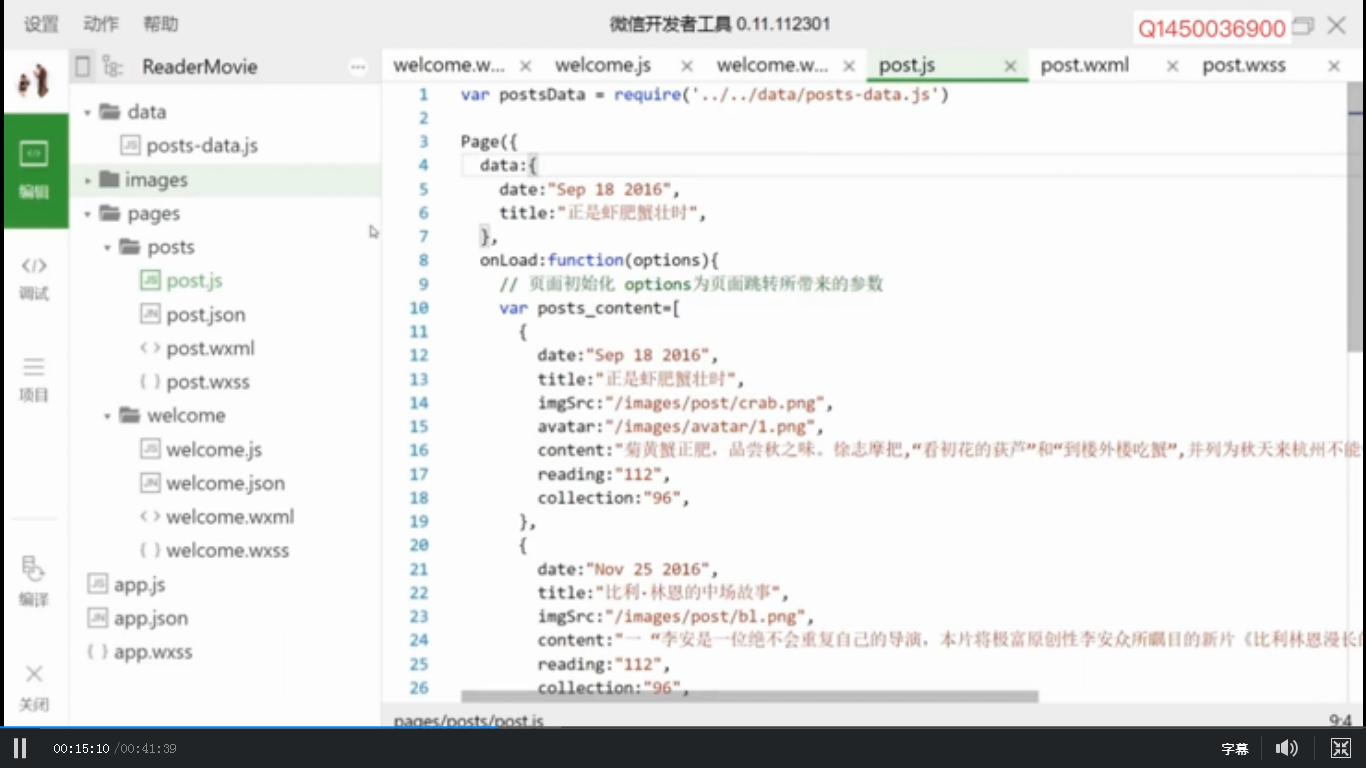Screen dimensions: 1366x768
Task: Open the 编辑 (edit) sidebar panel
Action: point(35,170)
